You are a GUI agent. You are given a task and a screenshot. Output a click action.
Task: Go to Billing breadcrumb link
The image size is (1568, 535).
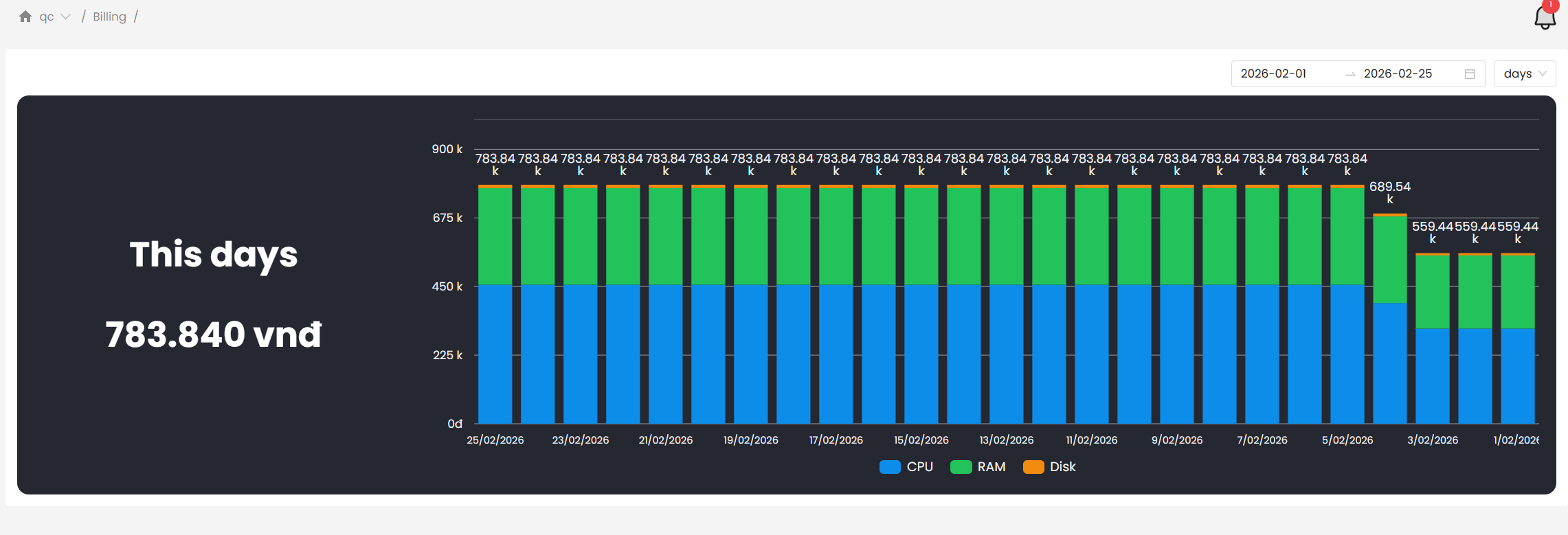[109, 16]
